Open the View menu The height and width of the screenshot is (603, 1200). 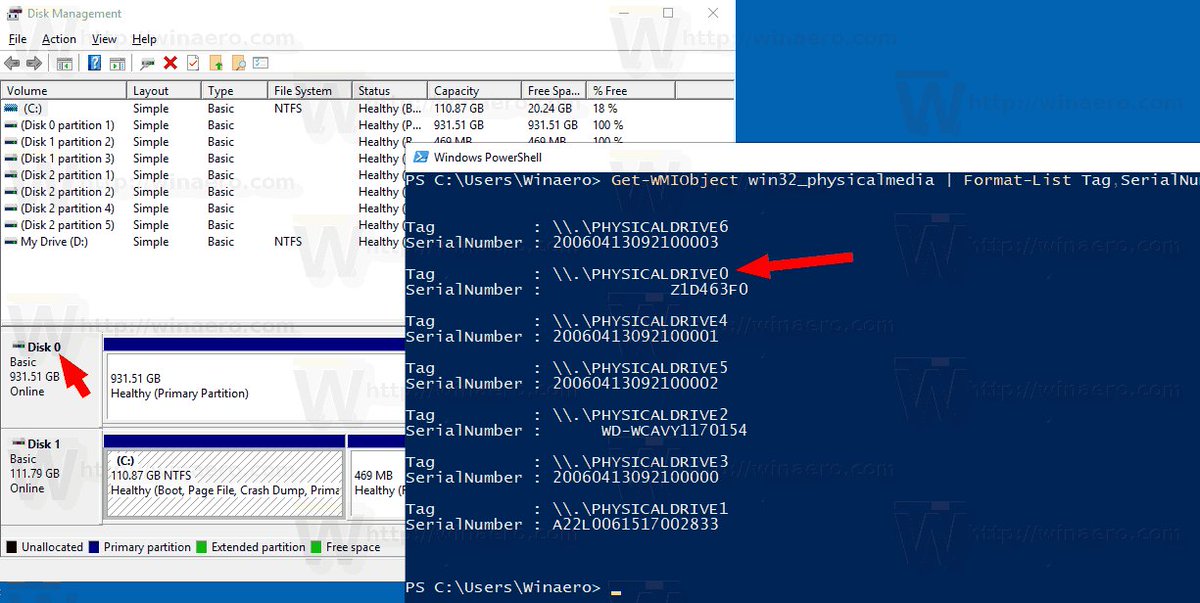[x=104, y=39]
